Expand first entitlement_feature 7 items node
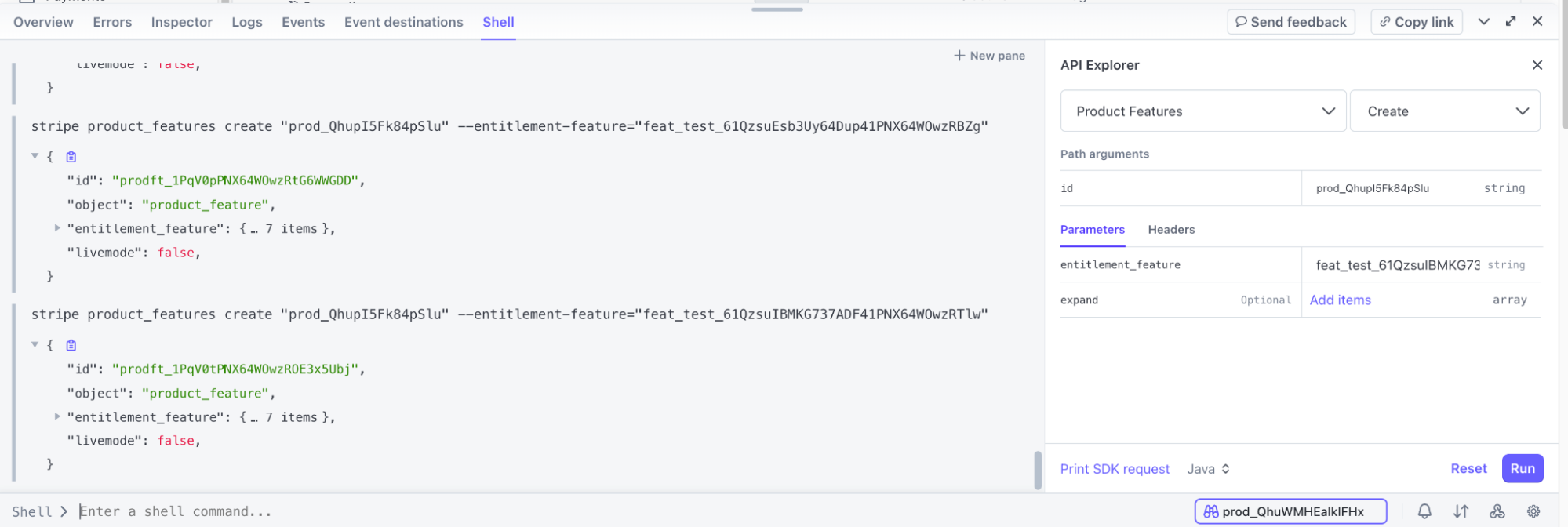 tap(57, 228)
